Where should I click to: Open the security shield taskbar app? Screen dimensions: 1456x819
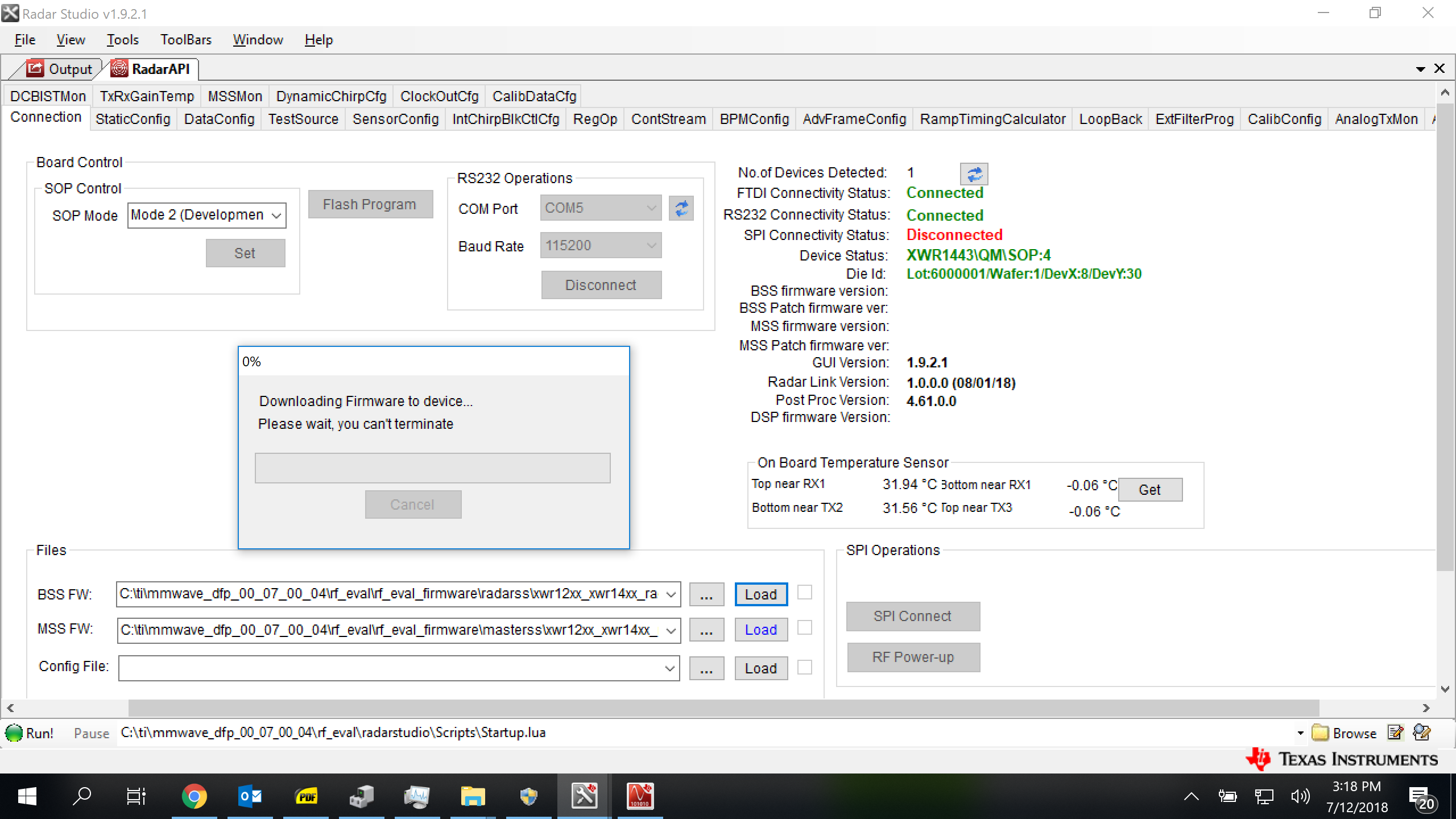click(x=528, y=796)
